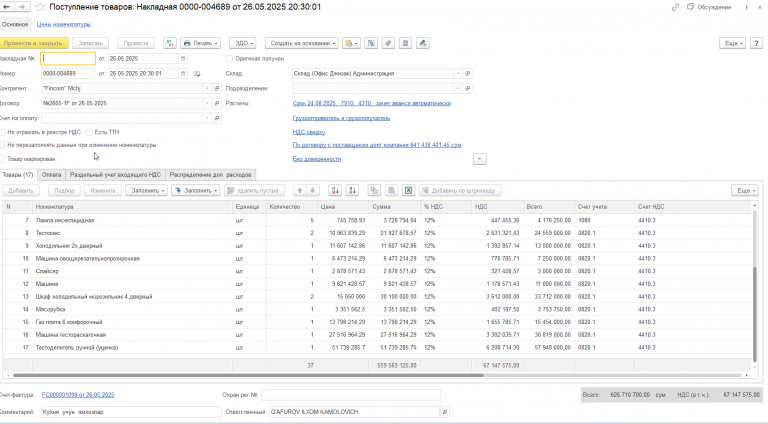Screen dimensions: 768x424
Task: Click the Провести и закрыть button
Action: tap(33, 43)
